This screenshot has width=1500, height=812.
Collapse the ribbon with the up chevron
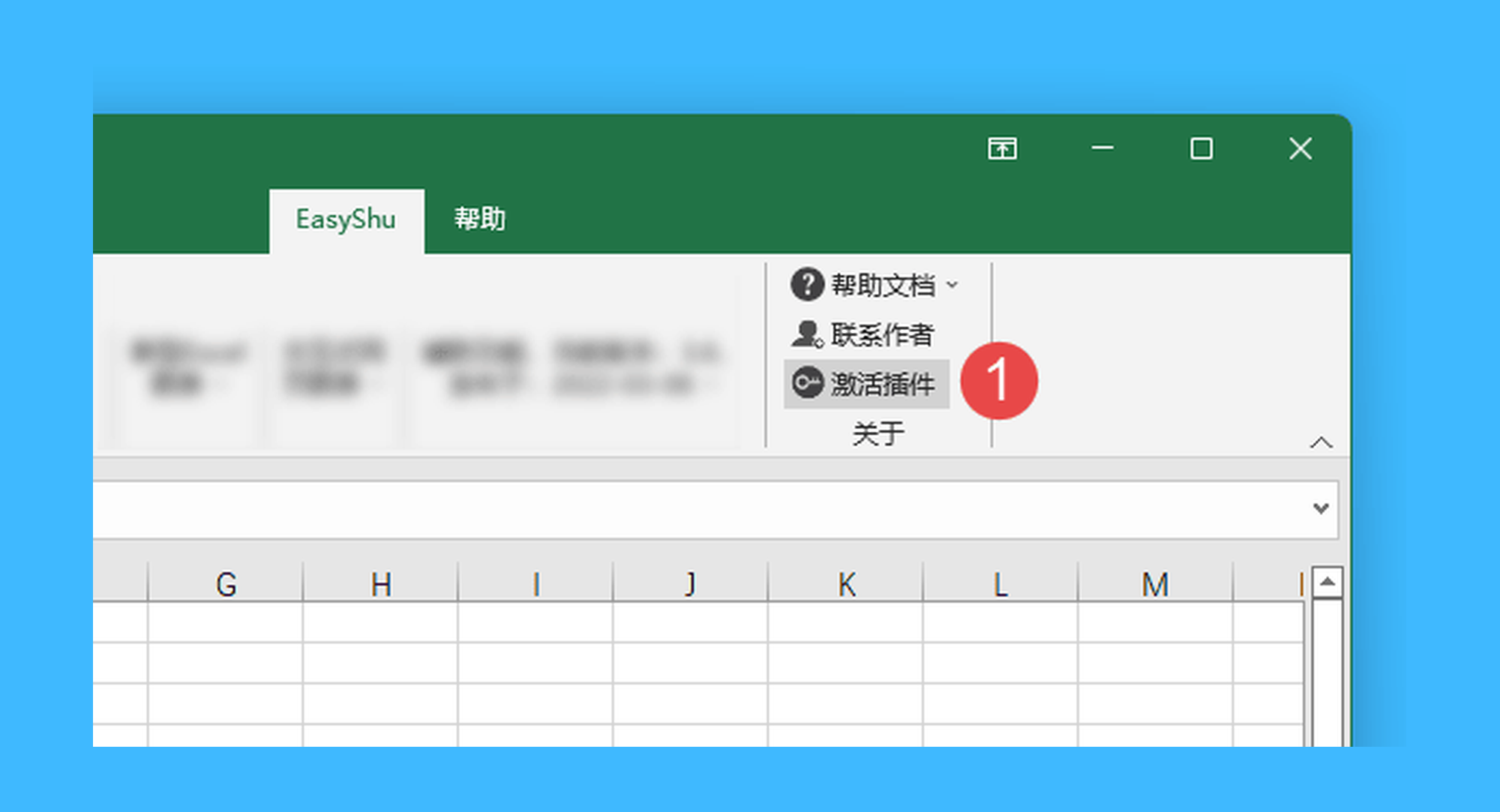(x=1321, y=442)
